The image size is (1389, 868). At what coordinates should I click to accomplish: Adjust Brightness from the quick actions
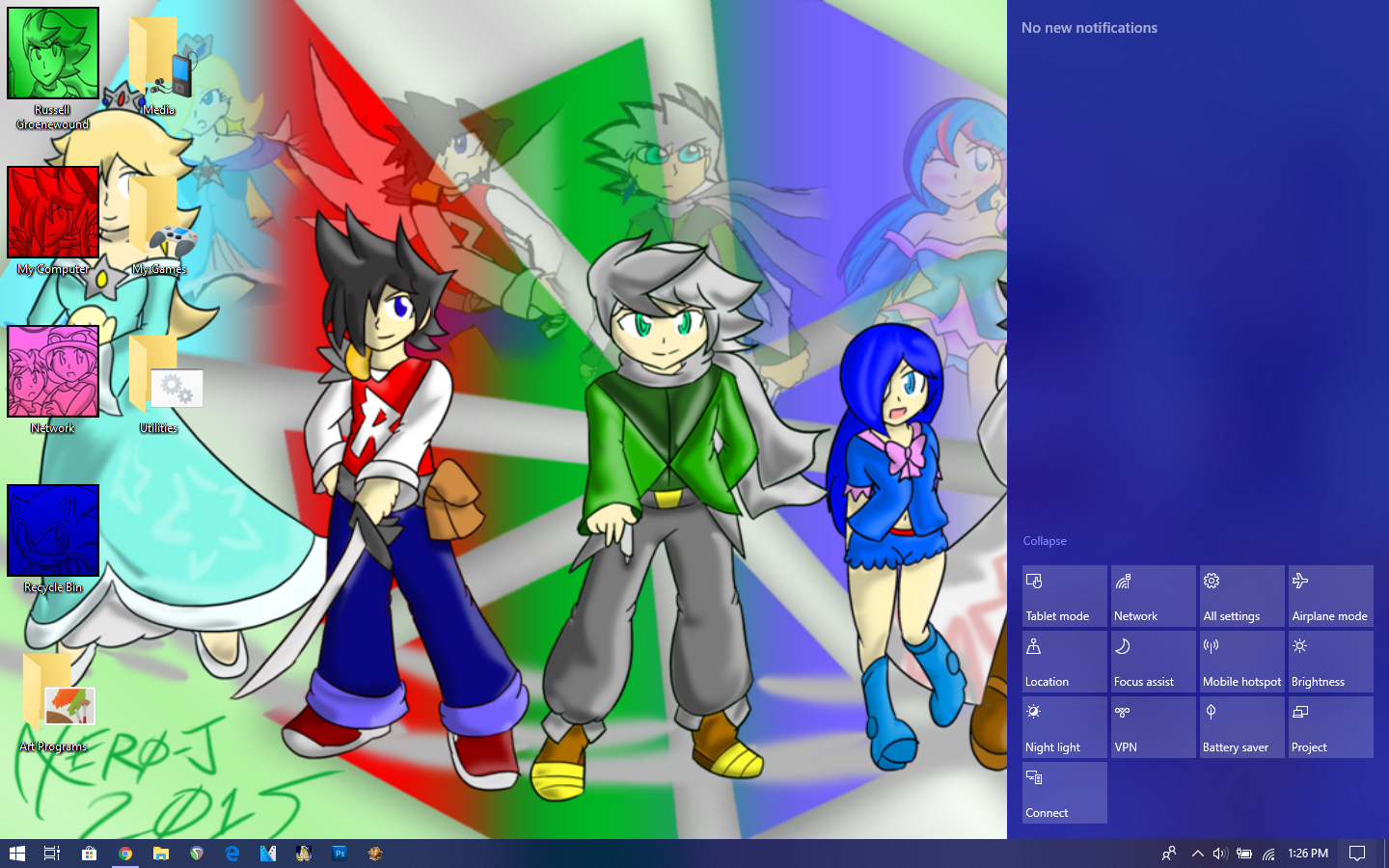(1330, 661)
